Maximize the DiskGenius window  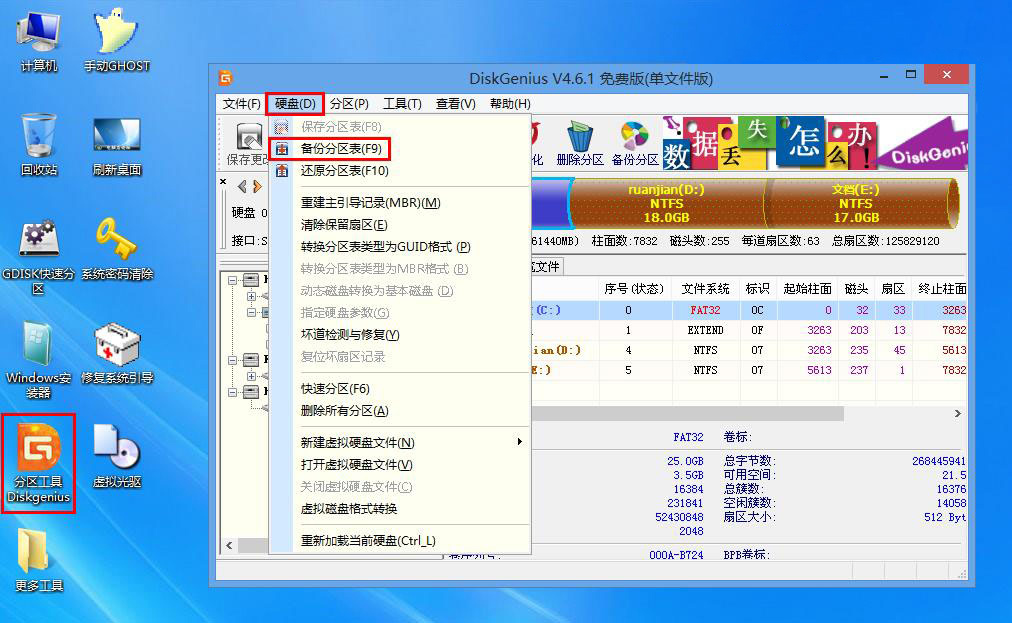pyautogui.click(x=911, y=75)
